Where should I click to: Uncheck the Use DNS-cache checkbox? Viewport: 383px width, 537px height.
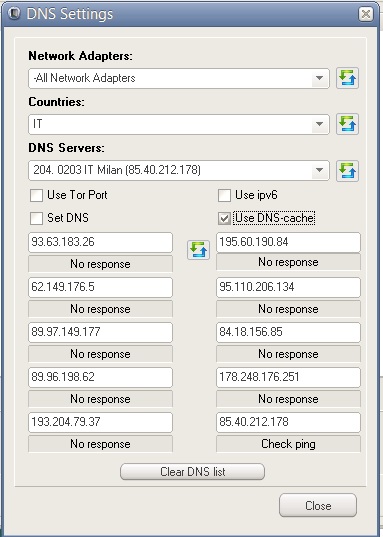pos(224,218)
